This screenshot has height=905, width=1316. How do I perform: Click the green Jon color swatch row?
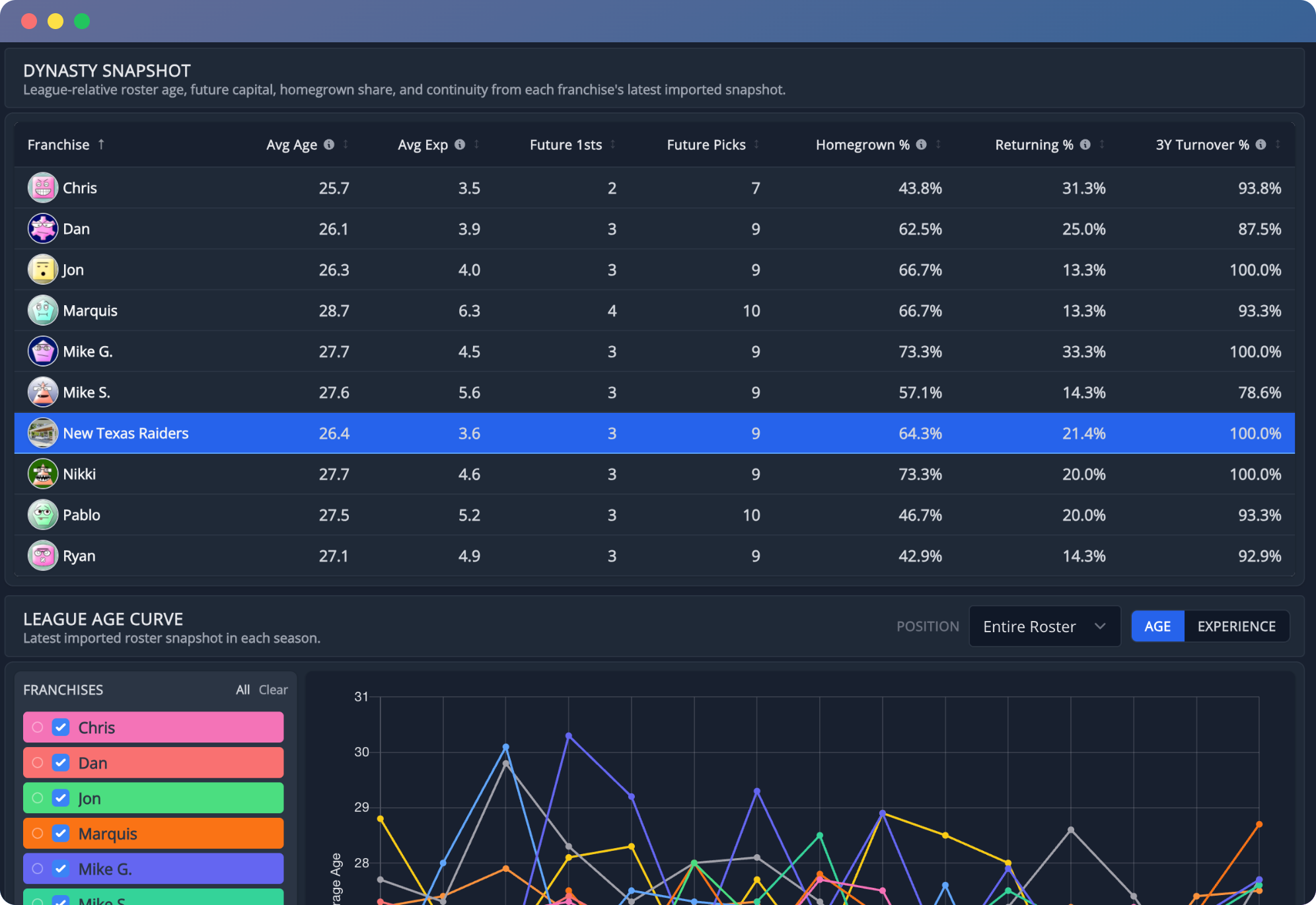153,798
